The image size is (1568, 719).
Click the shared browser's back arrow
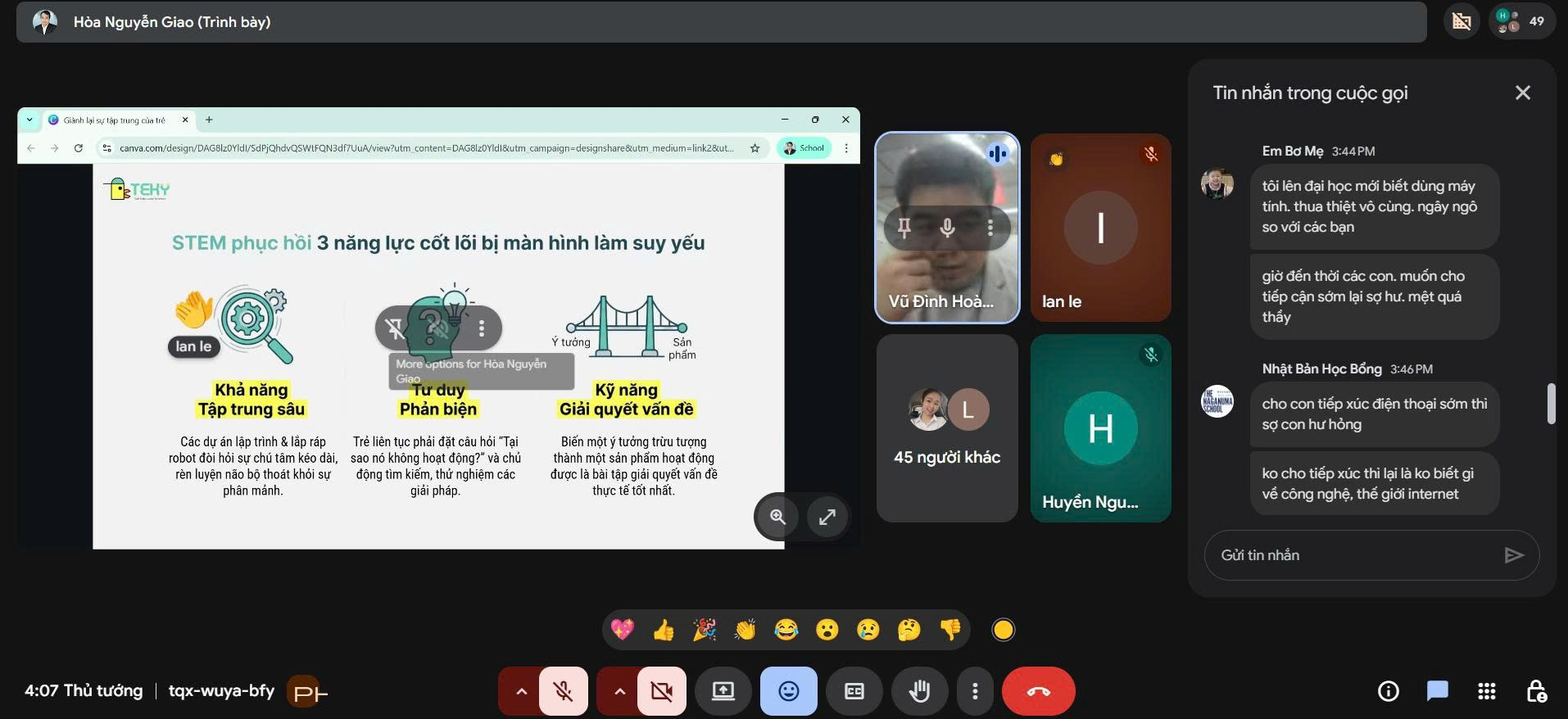[x=30, y=148]
